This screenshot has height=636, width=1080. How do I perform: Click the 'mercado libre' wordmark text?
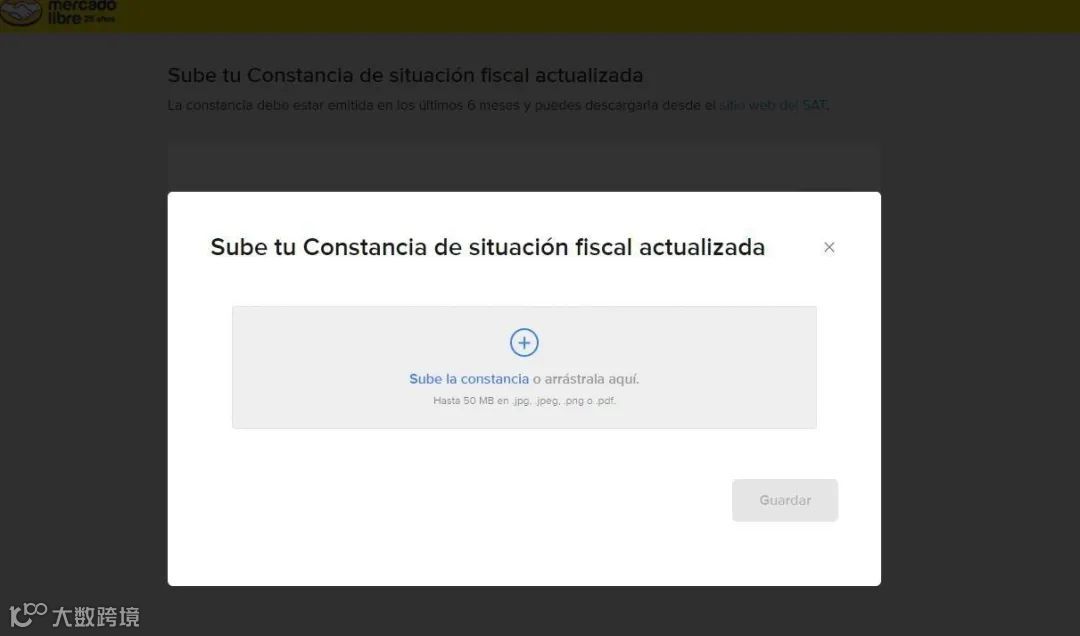[x=81, y=12]
